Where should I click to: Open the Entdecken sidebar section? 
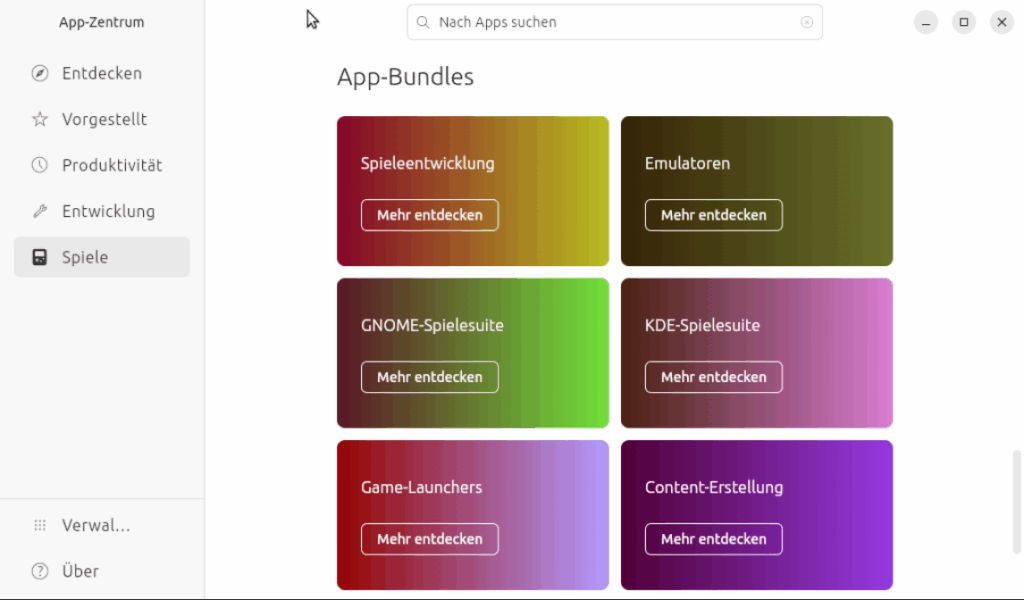click(101, 73)
